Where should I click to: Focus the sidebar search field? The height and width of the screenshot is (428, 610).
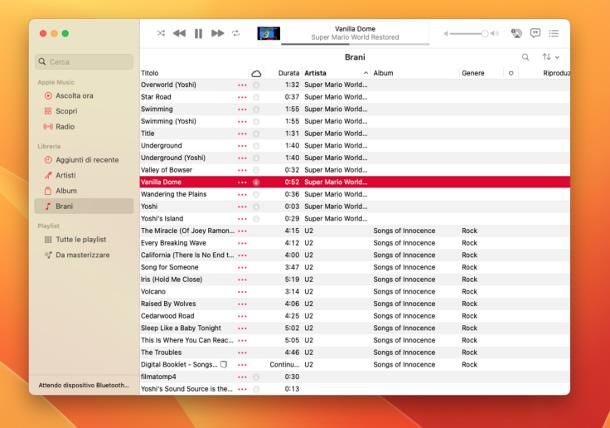click(84, 62)
